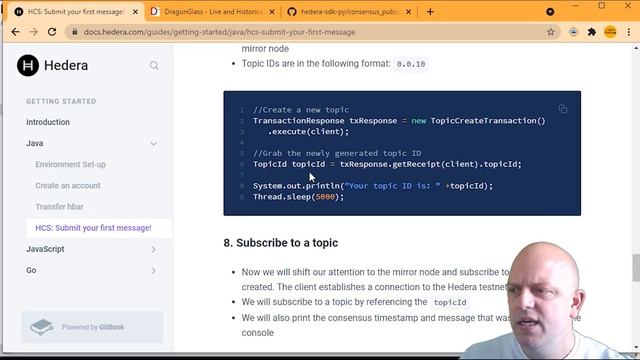Open the docs search magnifier

click(x=154, y=65)
